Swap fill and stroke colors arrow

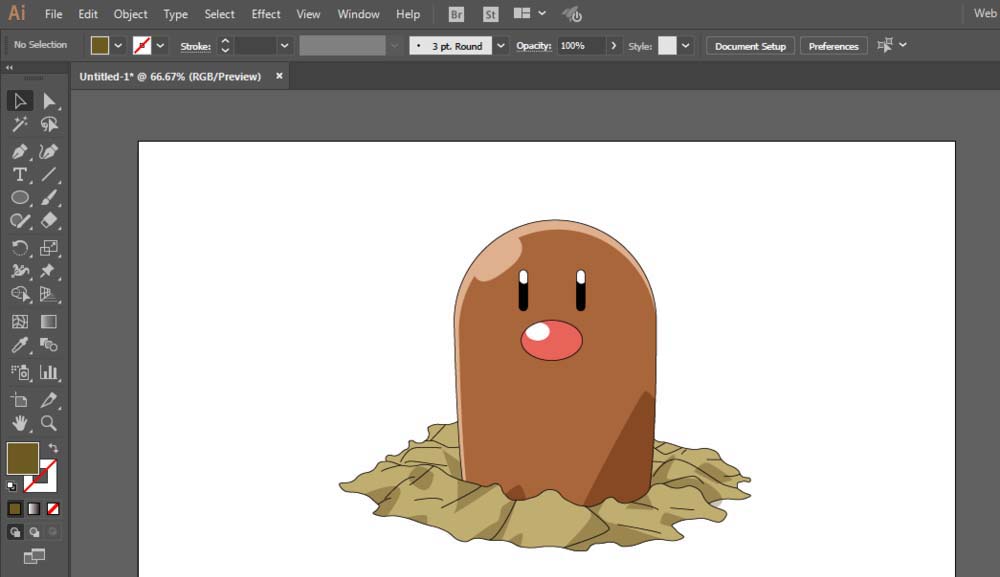click(x=53, y=448)
